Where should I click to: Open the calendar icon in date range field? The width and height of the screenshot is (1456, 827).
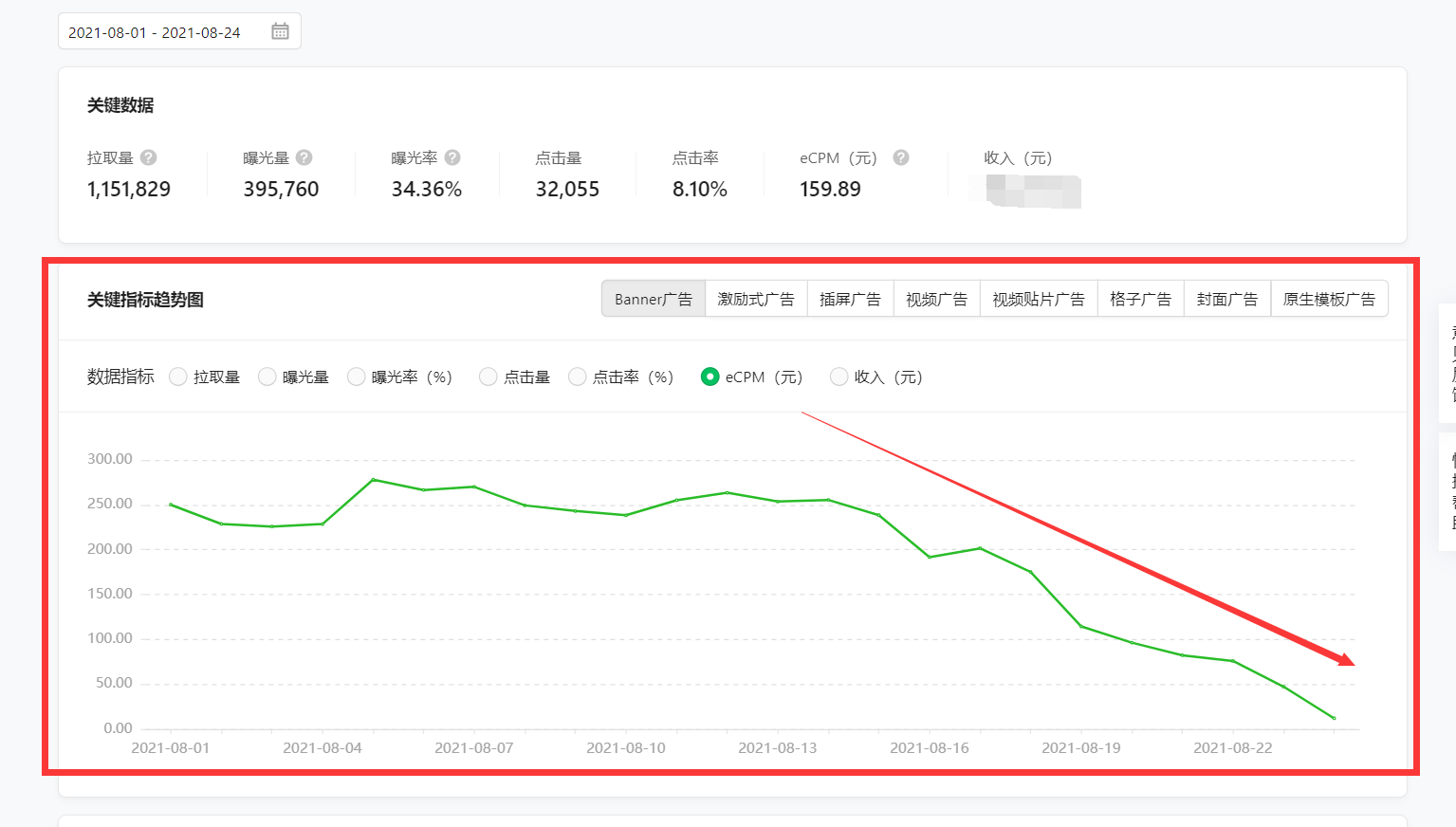click(280, 31)
